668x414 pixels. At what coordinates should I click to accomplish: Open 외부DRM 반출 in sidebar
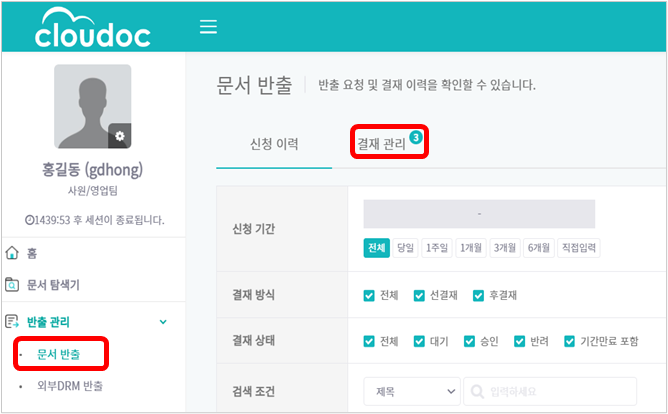click(x=69, y=385)
